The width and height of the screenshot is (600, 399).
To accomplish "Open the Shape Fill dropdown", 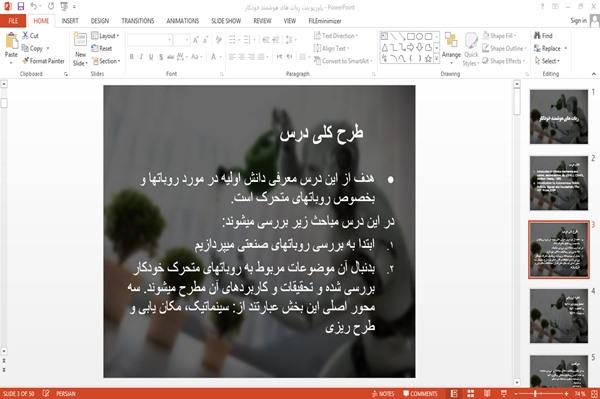I will [499, 36].
